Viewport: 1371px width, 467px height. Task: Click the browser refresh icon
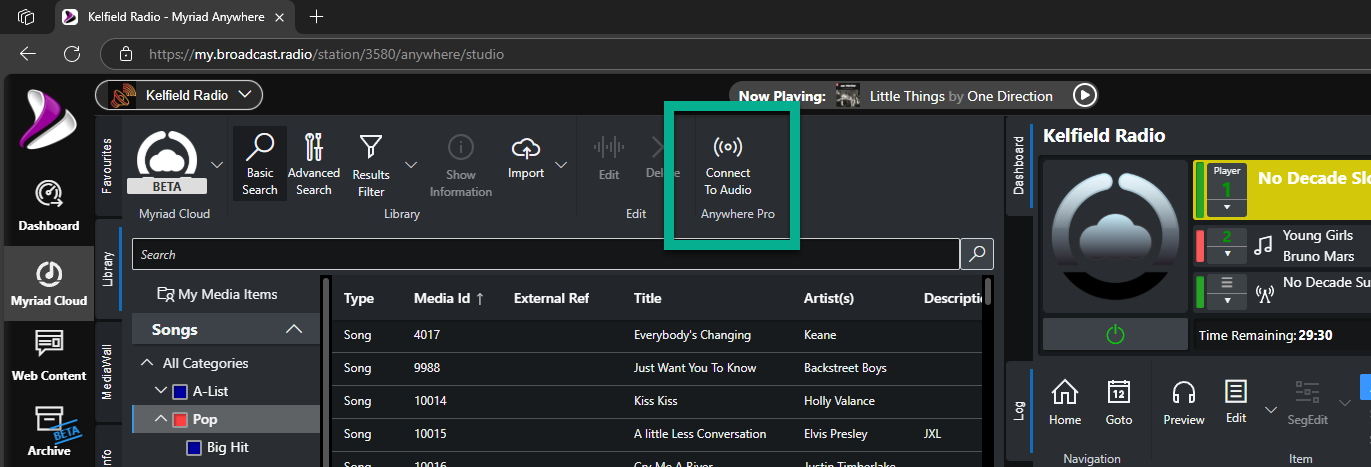[x=72, y=54]
